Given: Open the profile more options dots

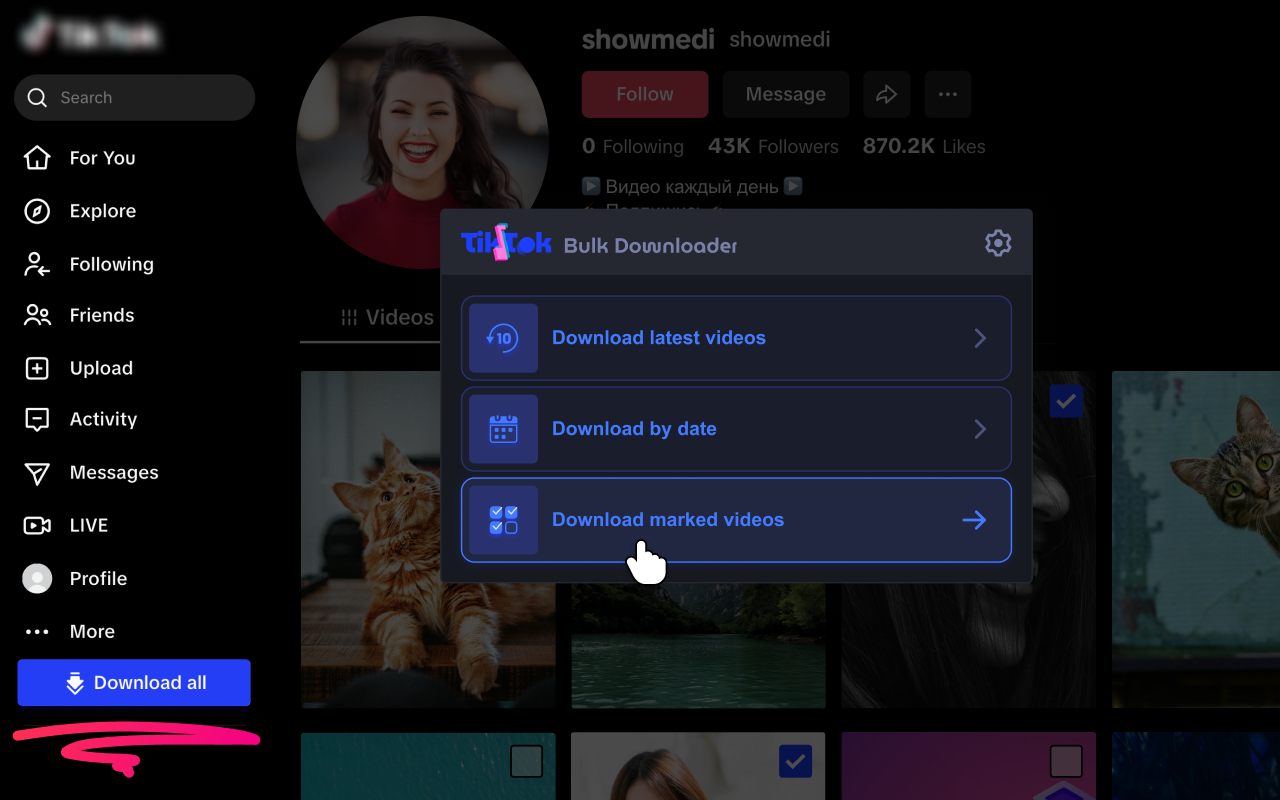Looking at the screenshot, I should pyautogui.click(x=948, y=94).
